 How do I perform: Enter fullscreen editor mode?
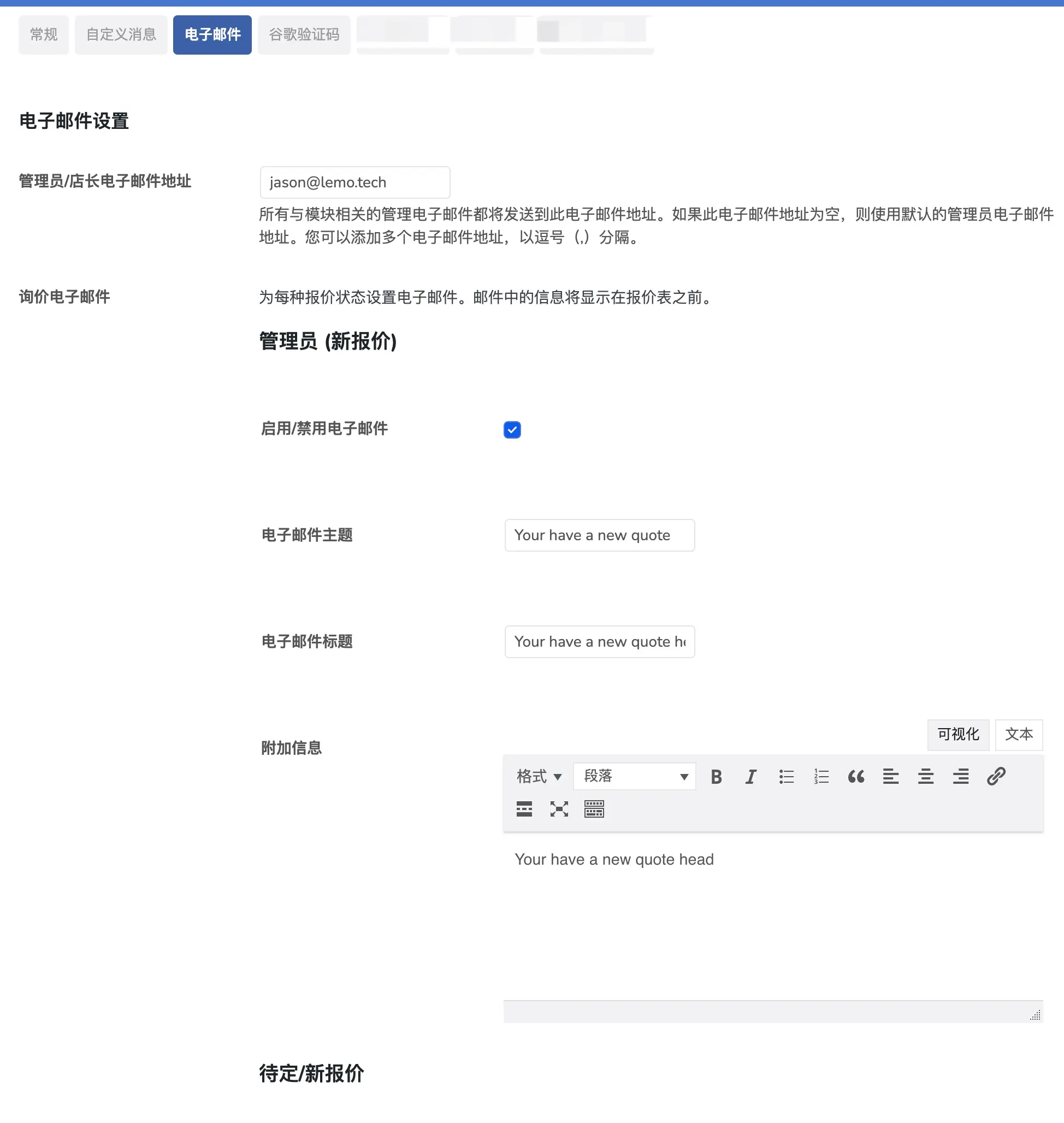(559, 809)
